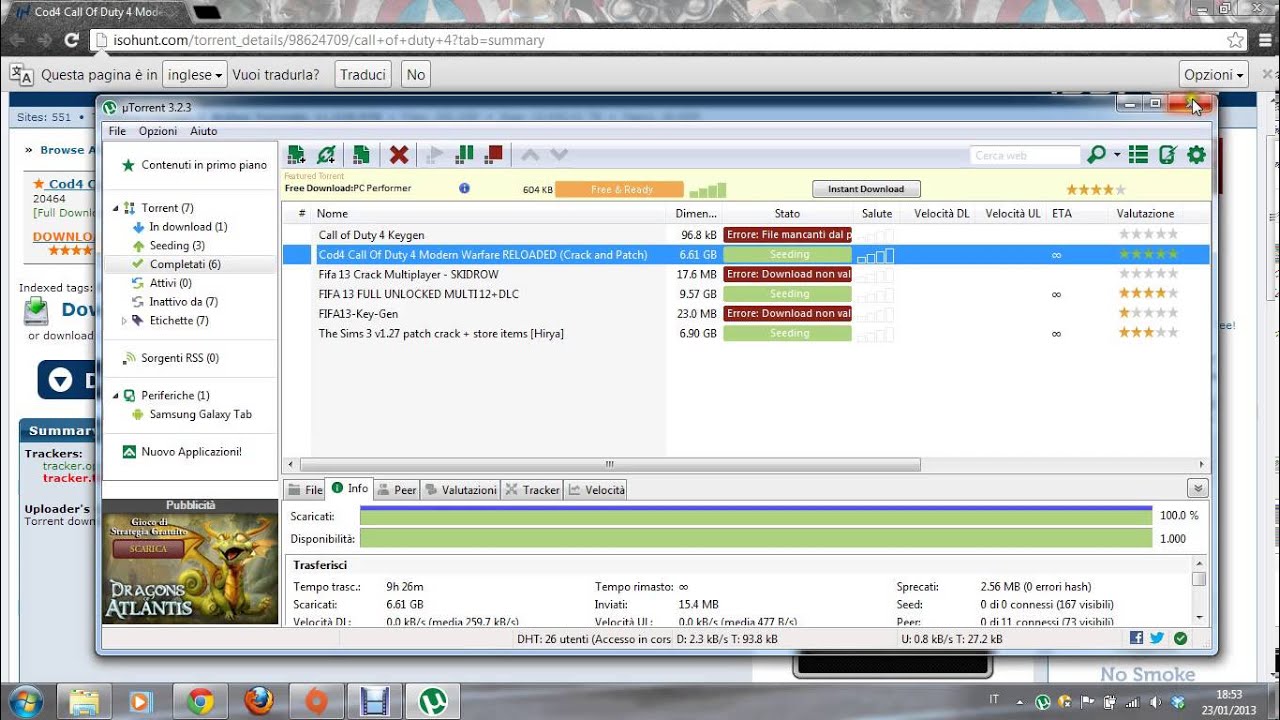
Task: Click the Create New Torrent icon
Action: tap(361, 154)
